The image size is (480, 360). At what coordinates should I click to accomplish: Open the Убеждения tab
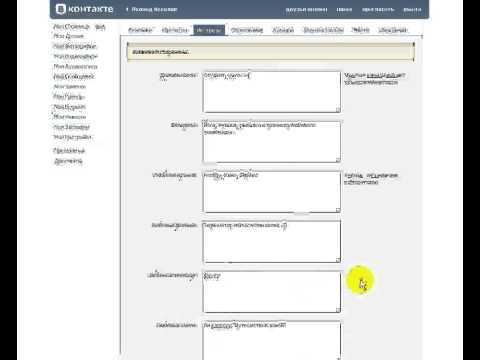coord(393,30)
